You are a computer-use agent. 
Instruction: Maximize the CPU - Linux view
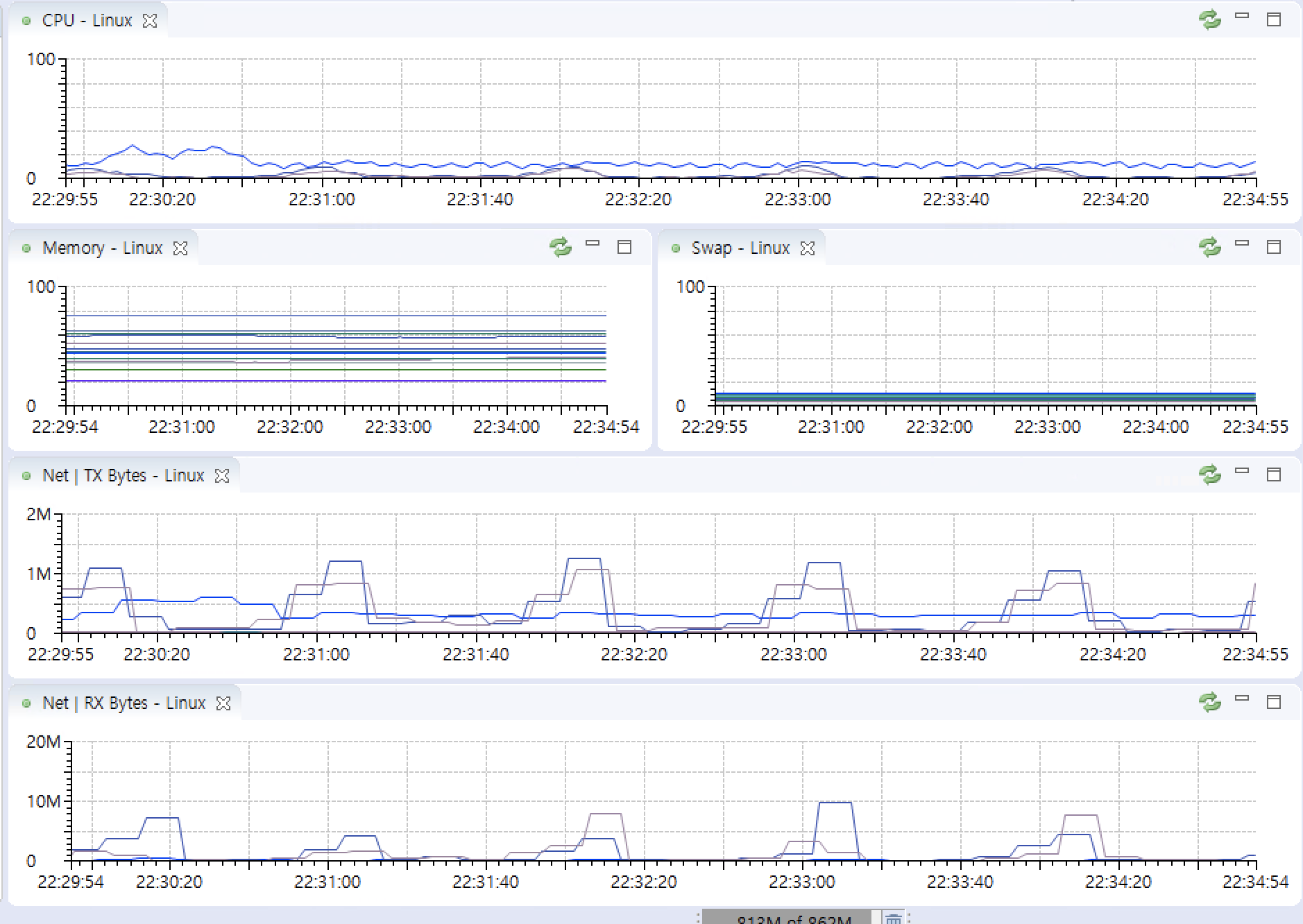1274,19
